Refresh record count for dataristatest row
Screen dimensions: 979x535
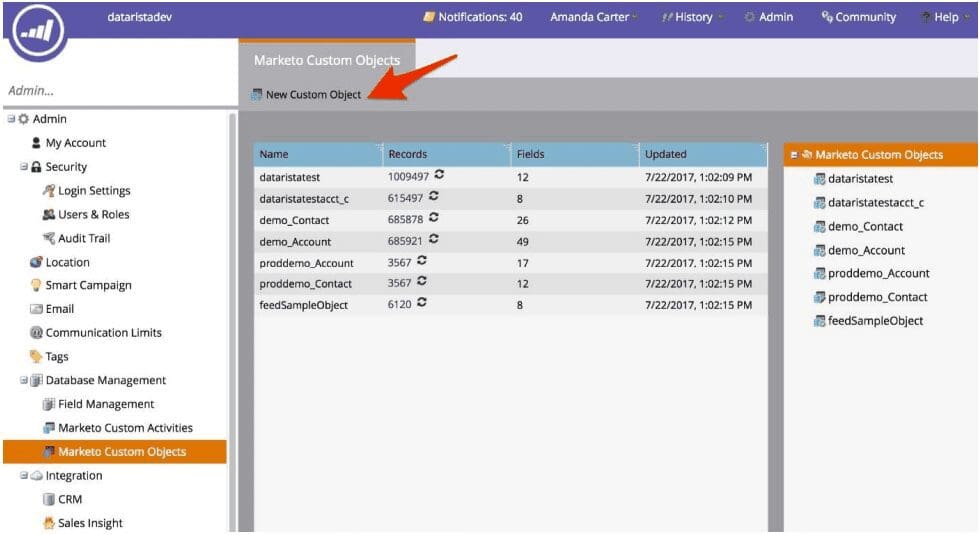(x=440, y=175)
